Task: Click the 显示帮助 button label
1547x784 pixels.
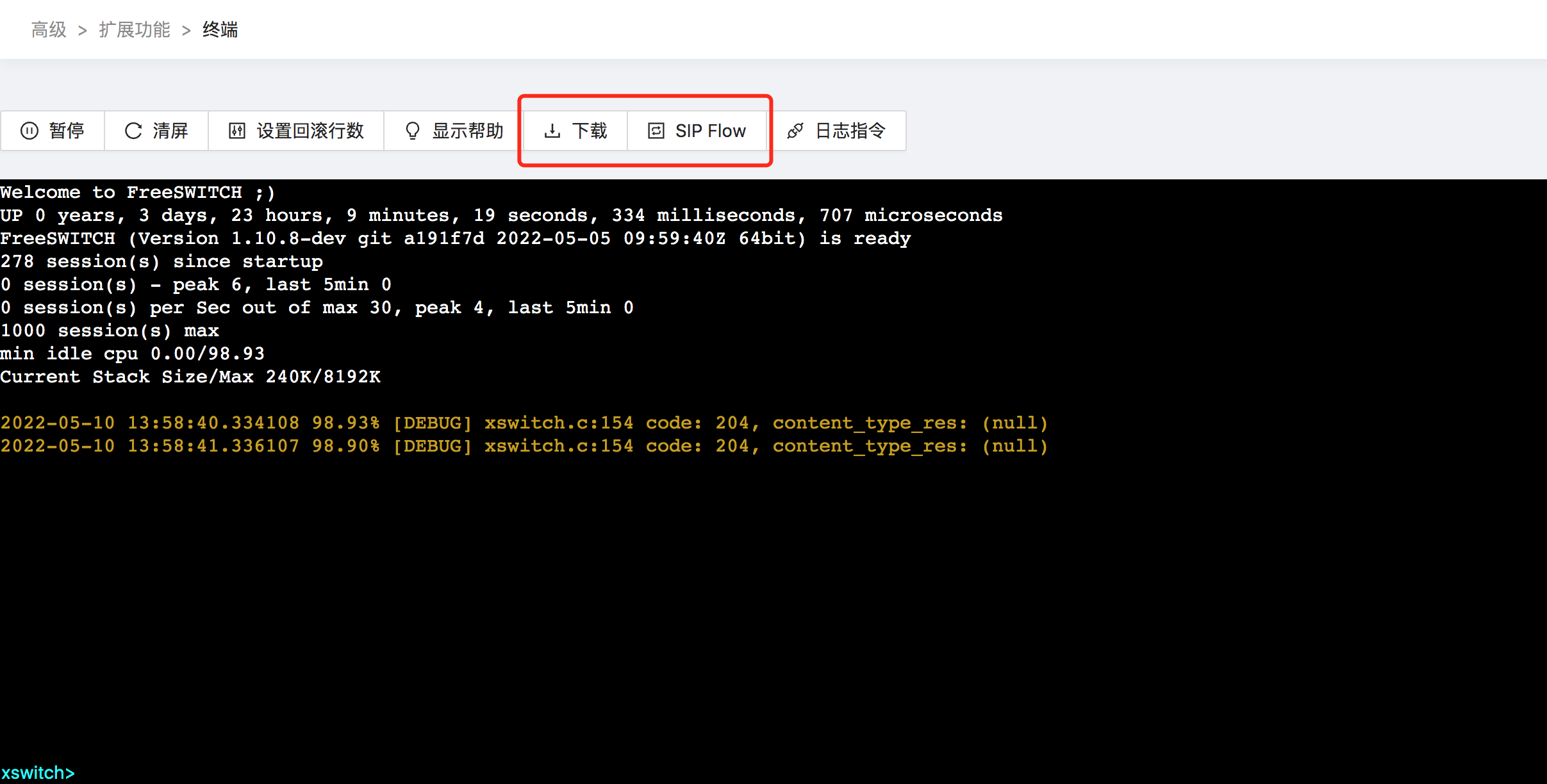Action: (x=468, y=131)
